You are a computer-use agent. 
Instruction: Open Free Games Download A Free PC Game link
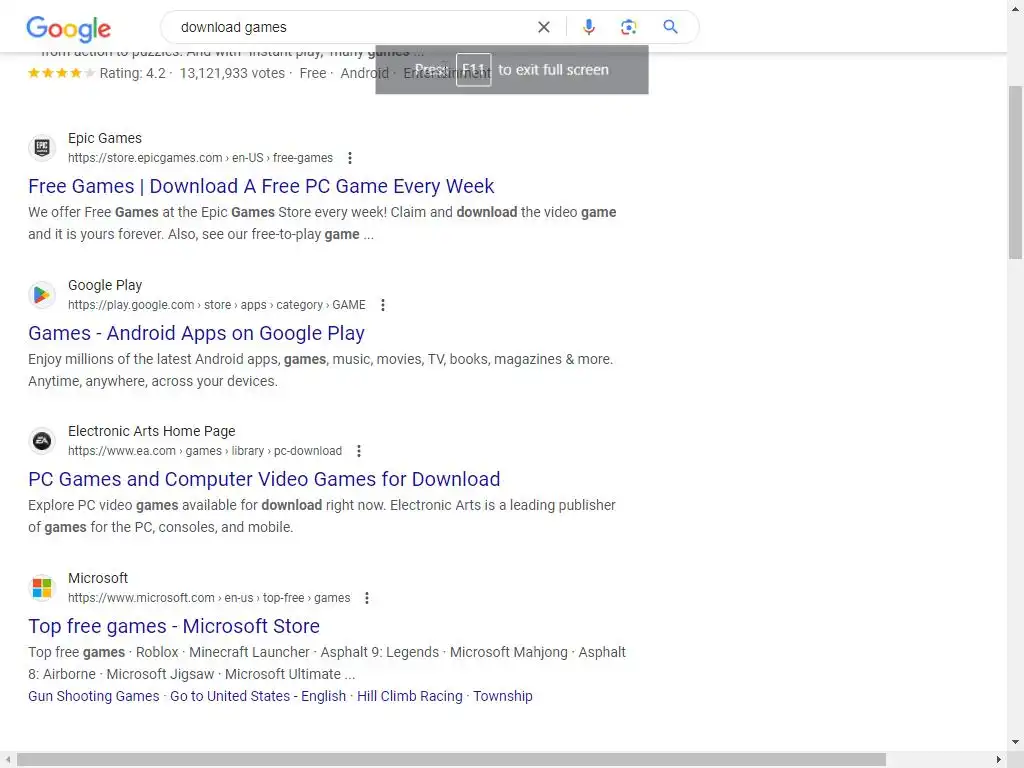point(261,186)
